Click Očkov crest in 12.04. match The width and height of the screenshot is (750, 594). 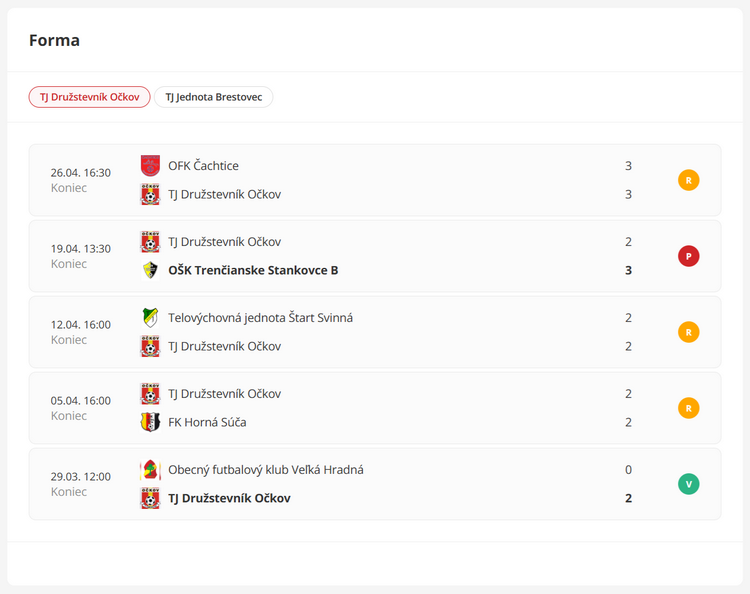click(x=150, y=346)
